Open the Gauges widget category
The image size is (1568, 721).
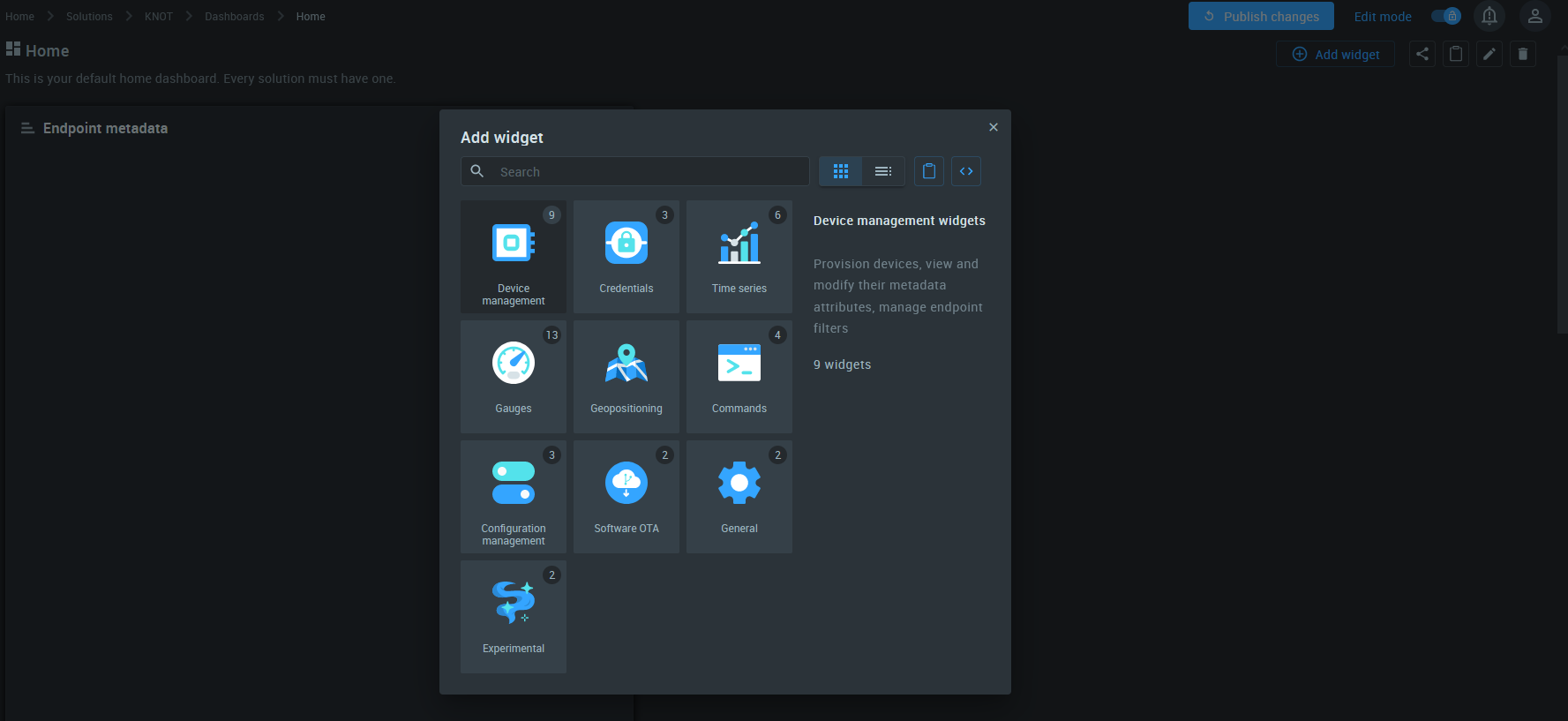pos(513,377)
